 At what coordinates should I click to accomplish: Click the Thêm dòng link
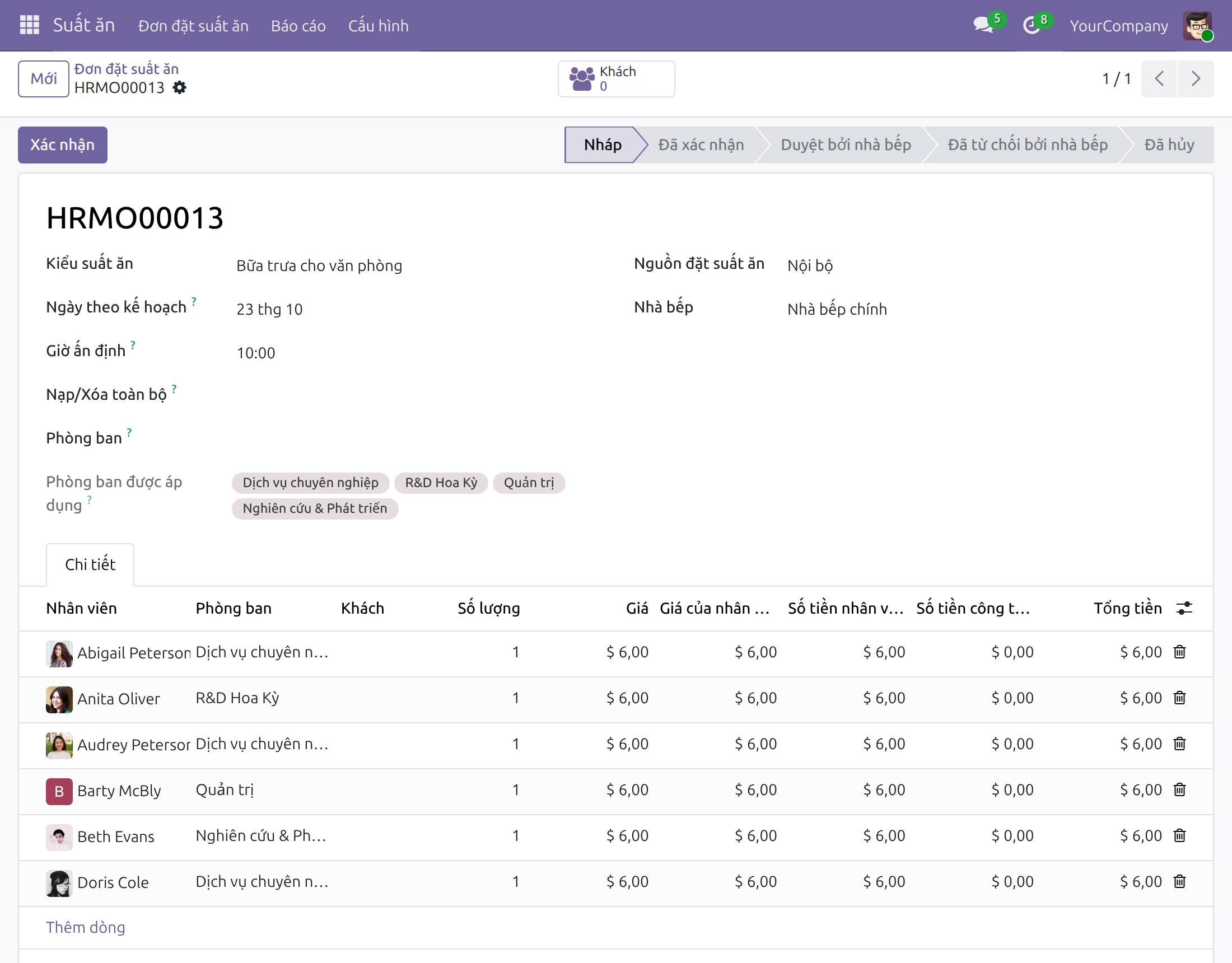(86, 928)
